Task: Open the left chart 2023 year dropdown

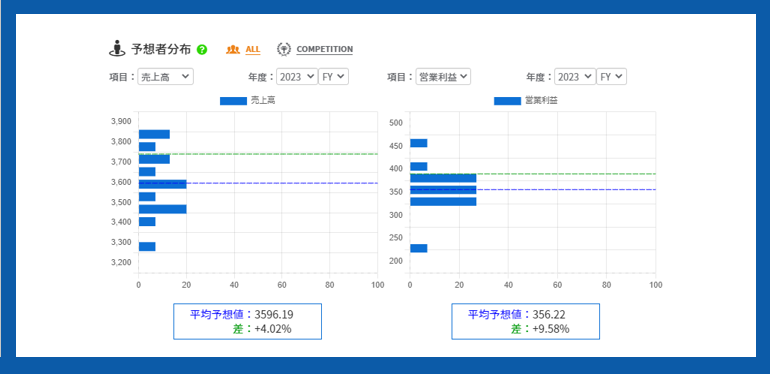Action: [x=297, y=77]
